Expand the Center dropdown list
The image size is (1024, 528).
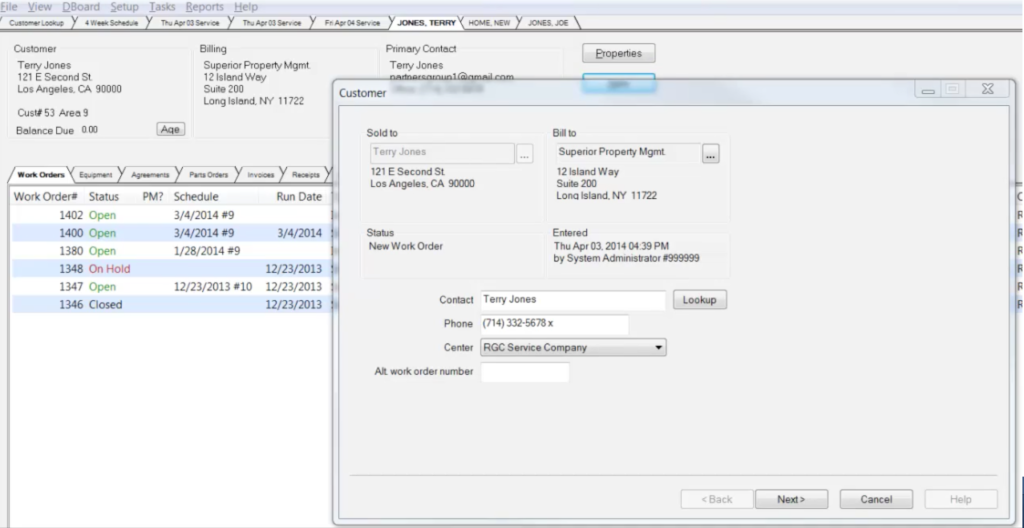[x=658, y=348]
